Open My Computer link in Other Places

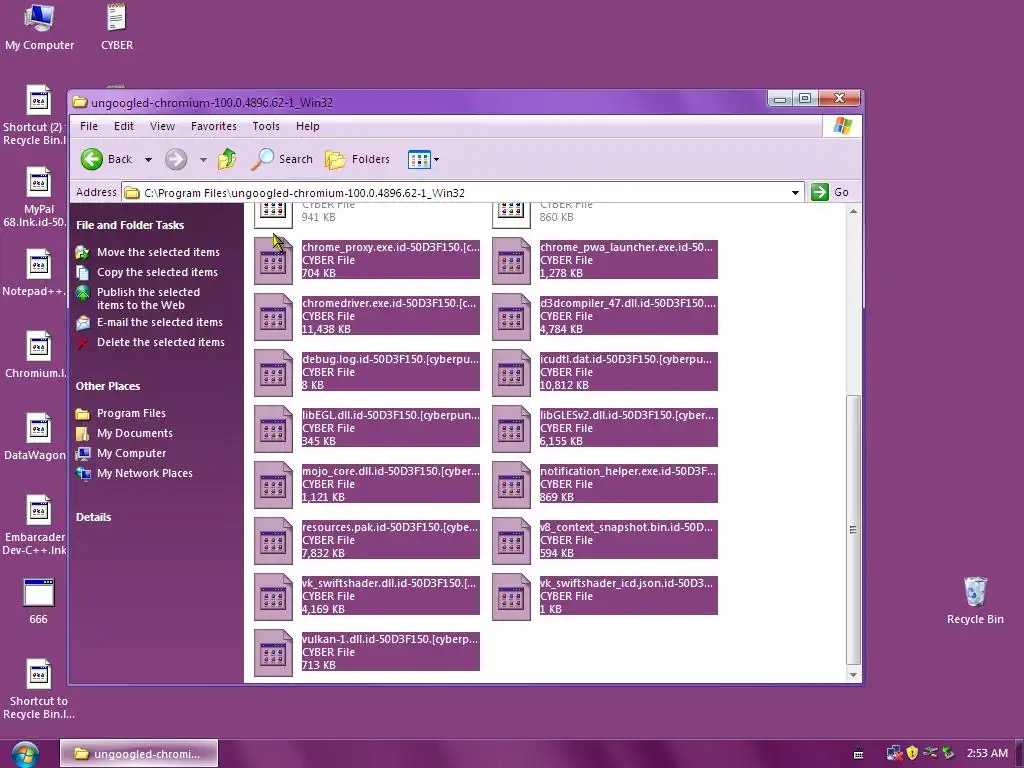point(131,453)
